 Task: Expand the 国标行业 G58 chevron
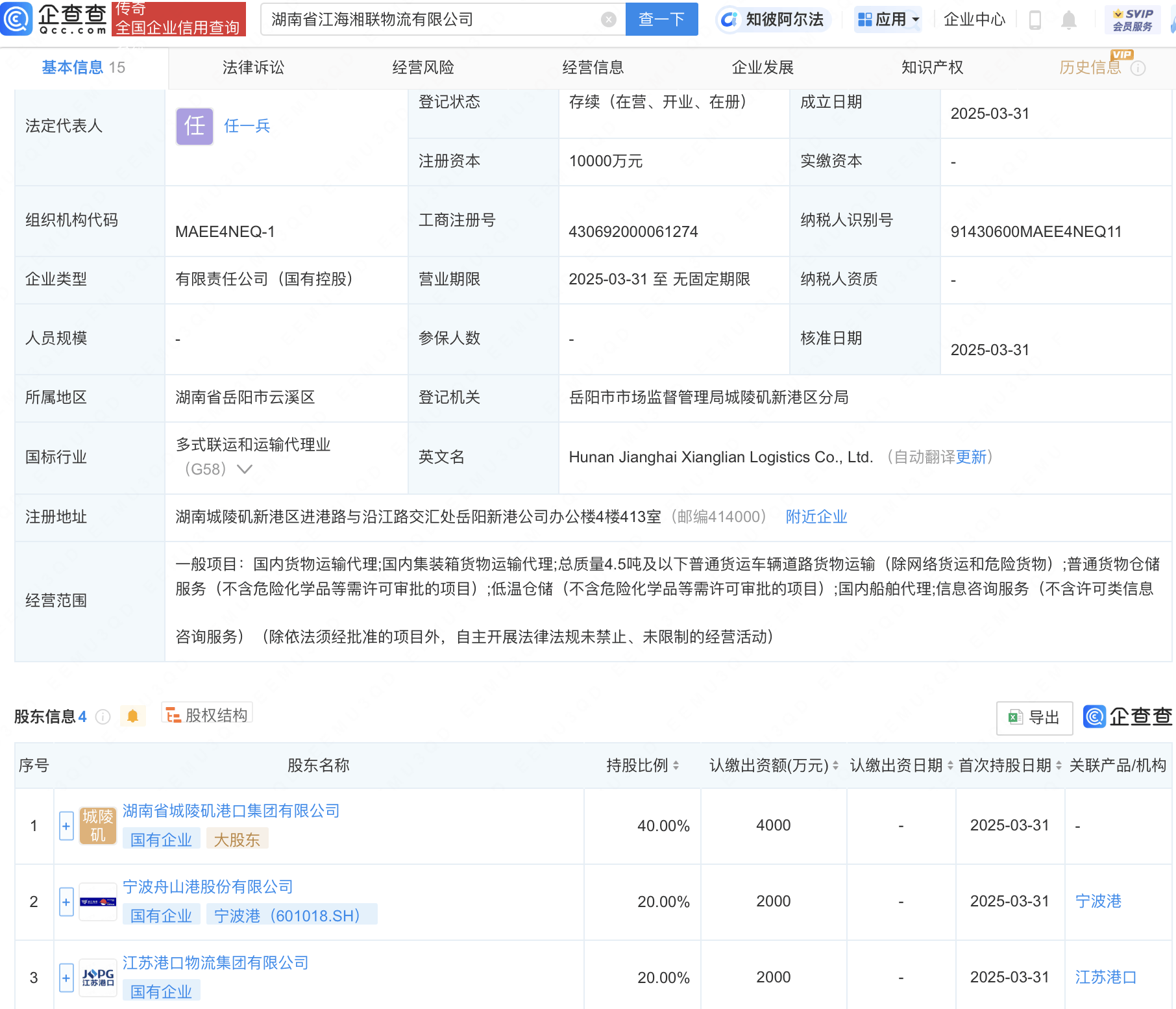coord(245,469)
